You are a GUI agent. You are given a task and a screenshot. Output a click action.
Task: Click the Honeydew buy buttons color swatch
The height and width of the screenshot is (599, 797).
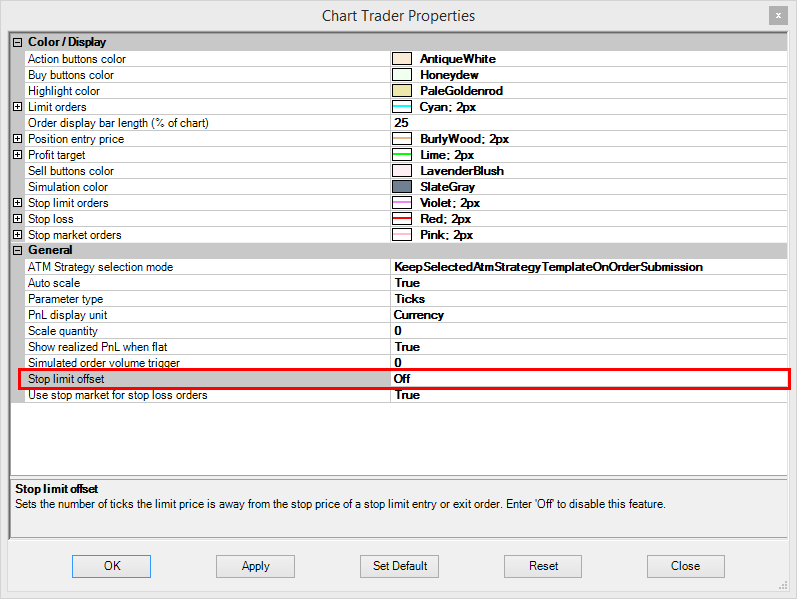pyautogui.click(x=402, y=75)
